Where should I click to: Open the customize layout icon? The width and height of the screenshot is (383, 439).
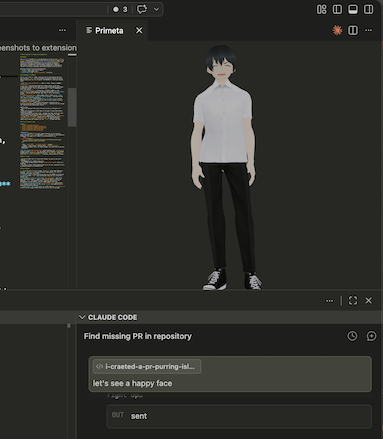(322, 9)
